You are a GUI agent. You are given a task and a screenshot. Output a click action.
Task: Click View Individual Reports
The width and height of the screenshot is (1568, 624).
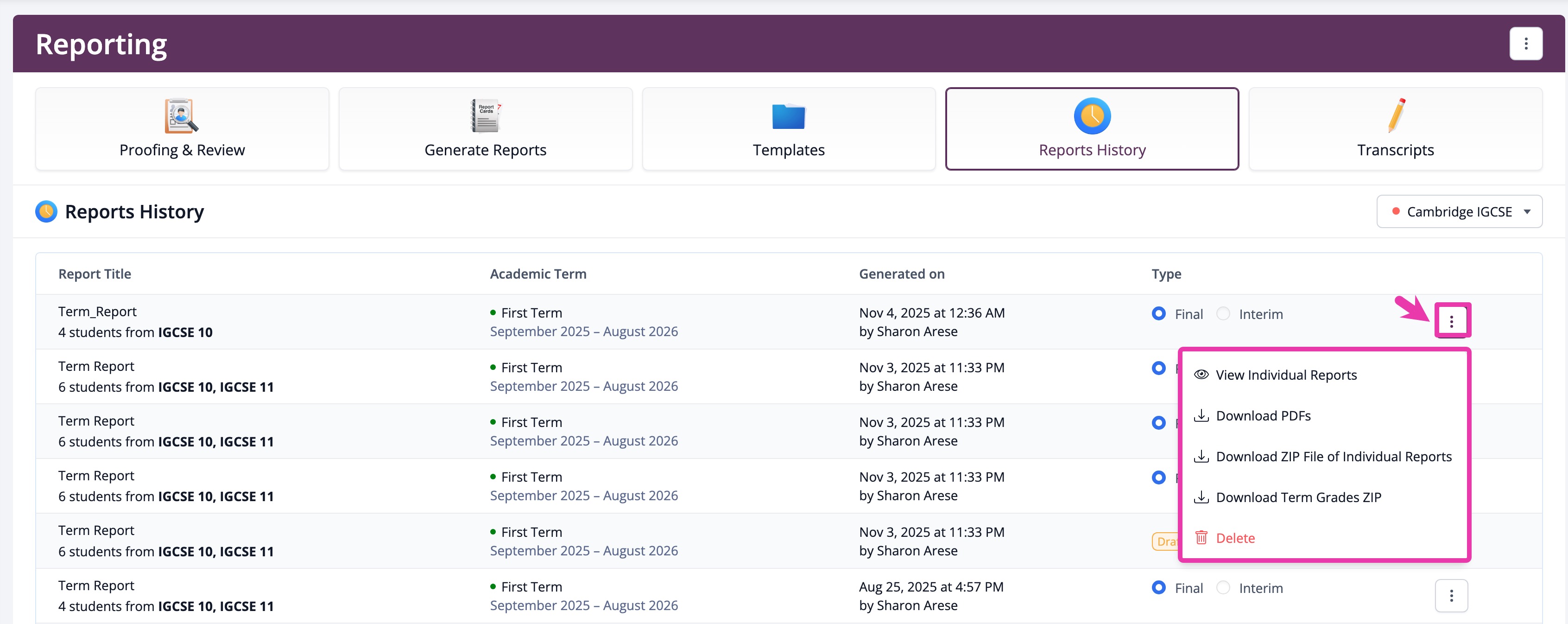coord(1286,375)
